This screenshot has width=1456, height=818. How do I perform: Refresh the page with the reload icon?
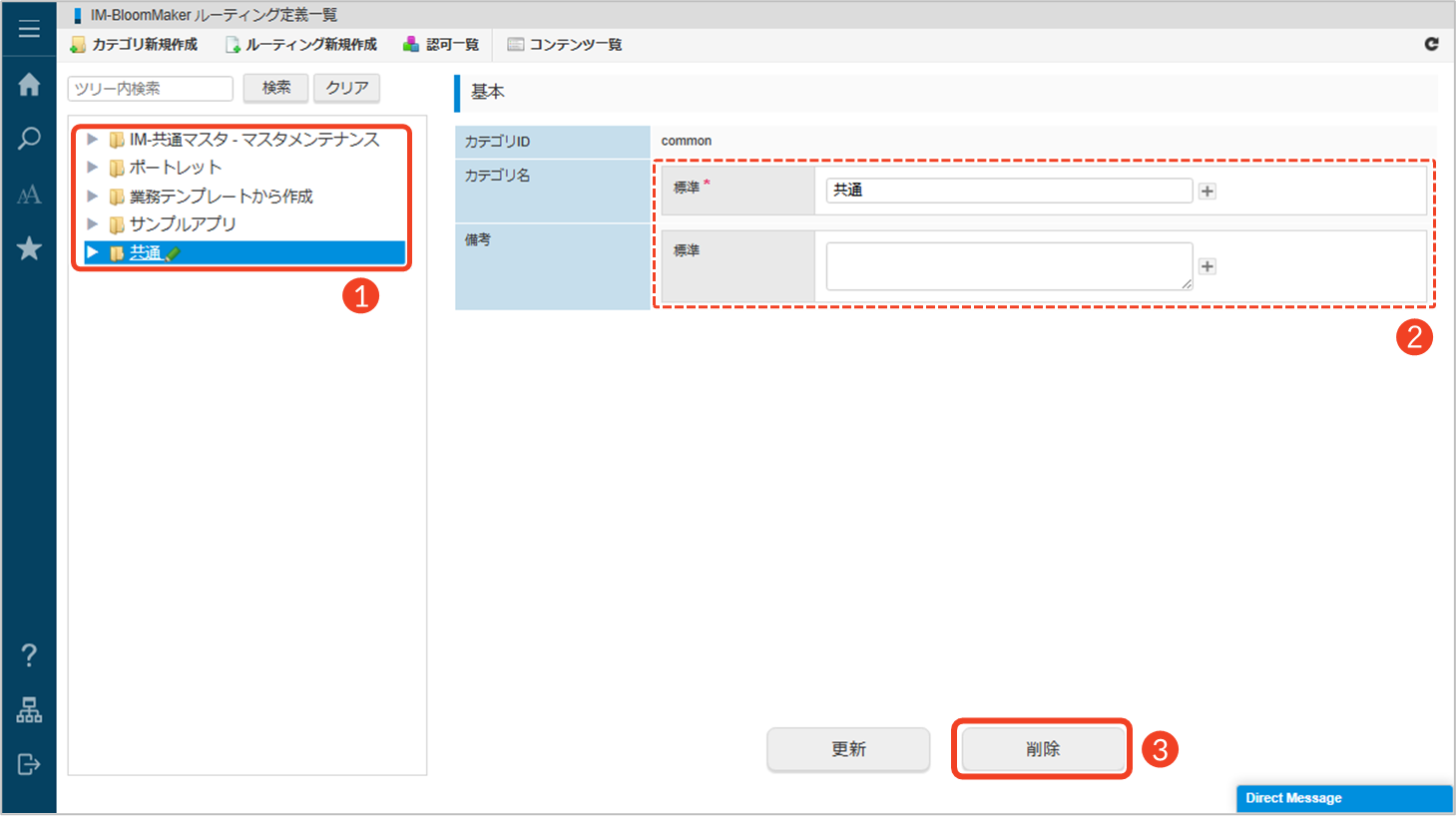[1431, 44]
